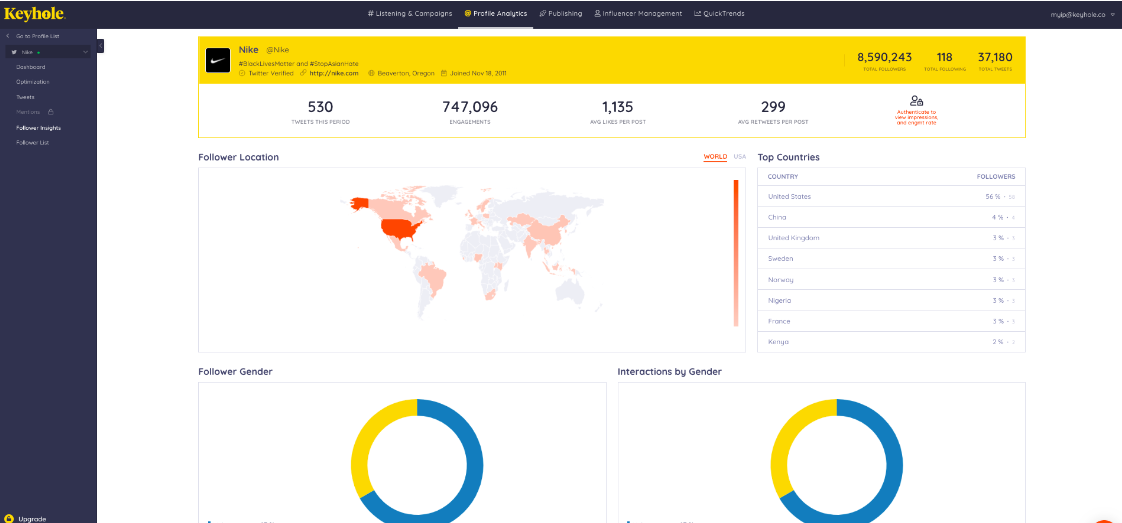Click the Authenticate user-lock icon
This screenshot has width=1122, height=523.
click(917, 101)
